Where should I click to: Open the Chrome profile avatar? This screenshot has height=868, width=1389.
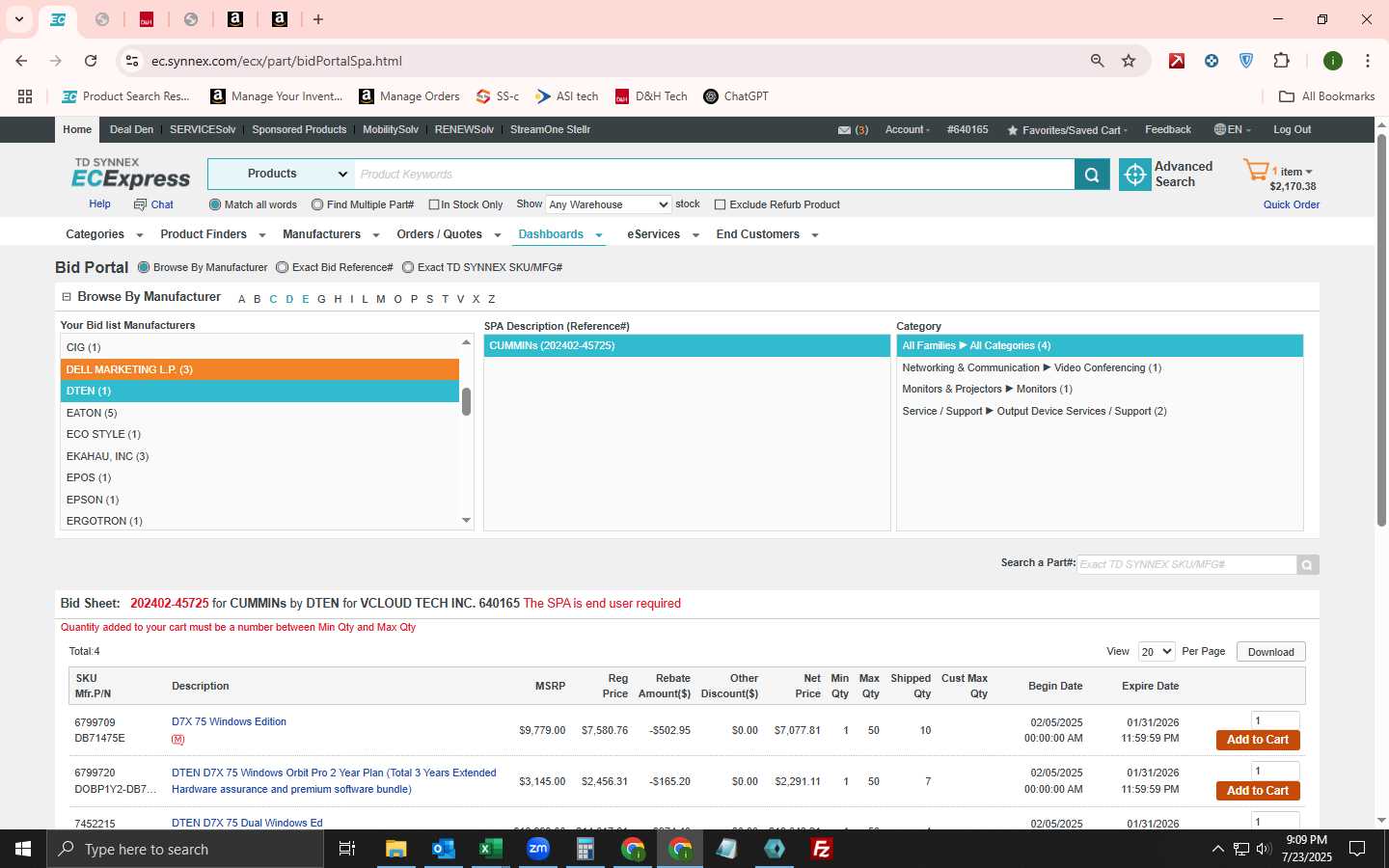click(x=1333, y=61)
